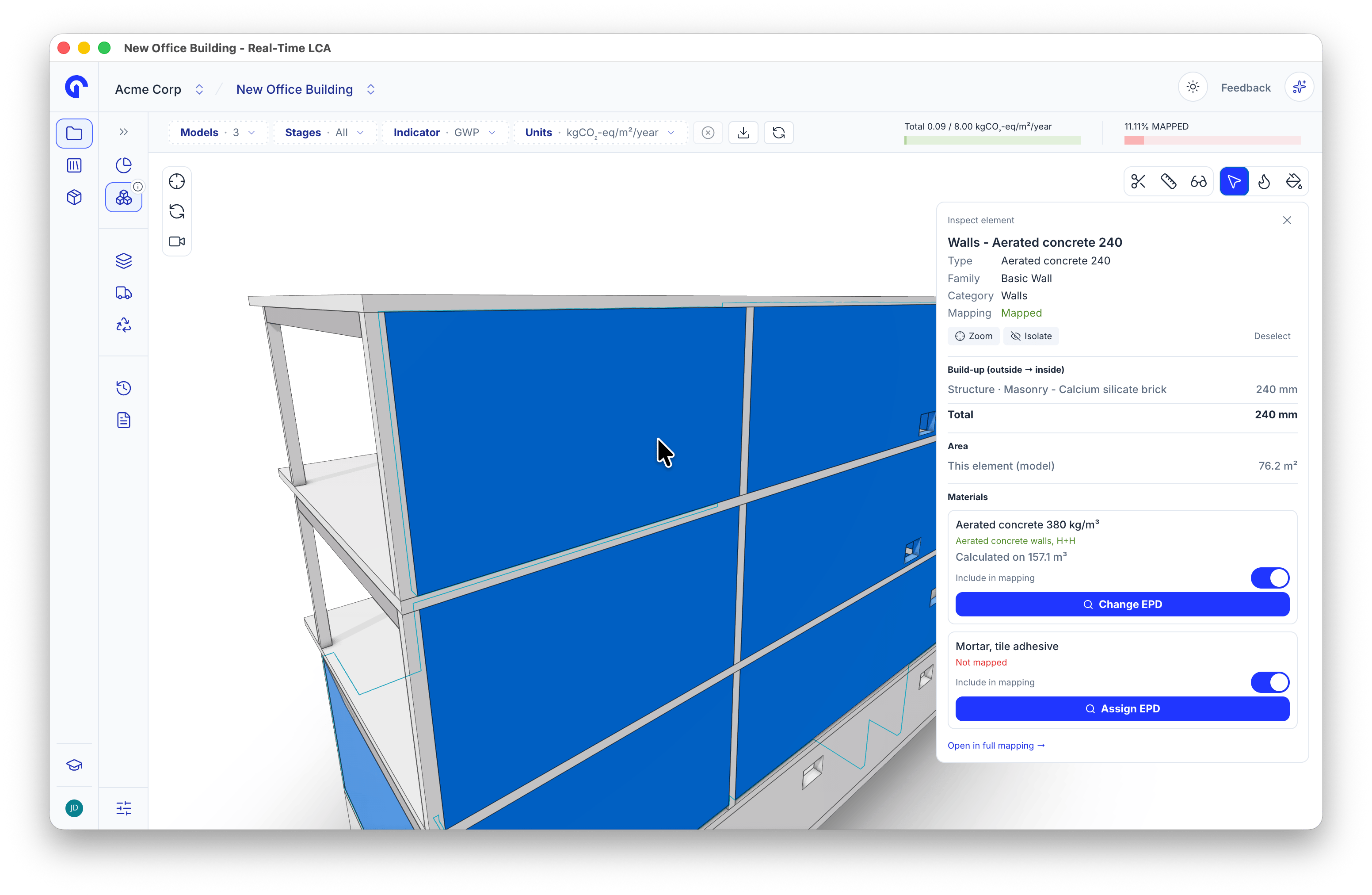Open the Units dropdown

600,133
